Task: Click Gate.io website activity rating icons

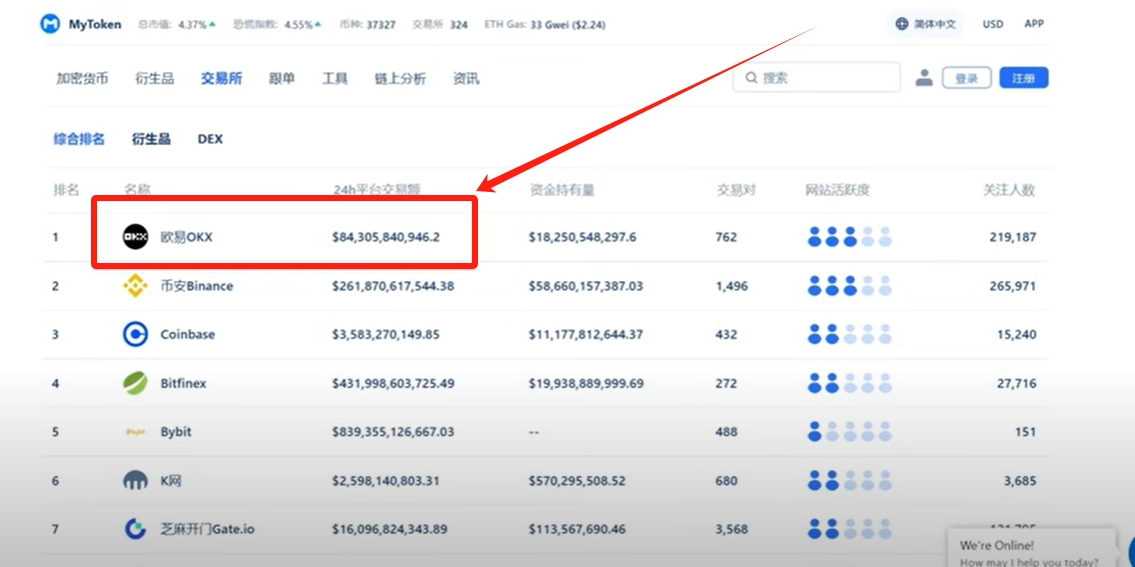Action: pyautogui.click(x=849, y=529)
